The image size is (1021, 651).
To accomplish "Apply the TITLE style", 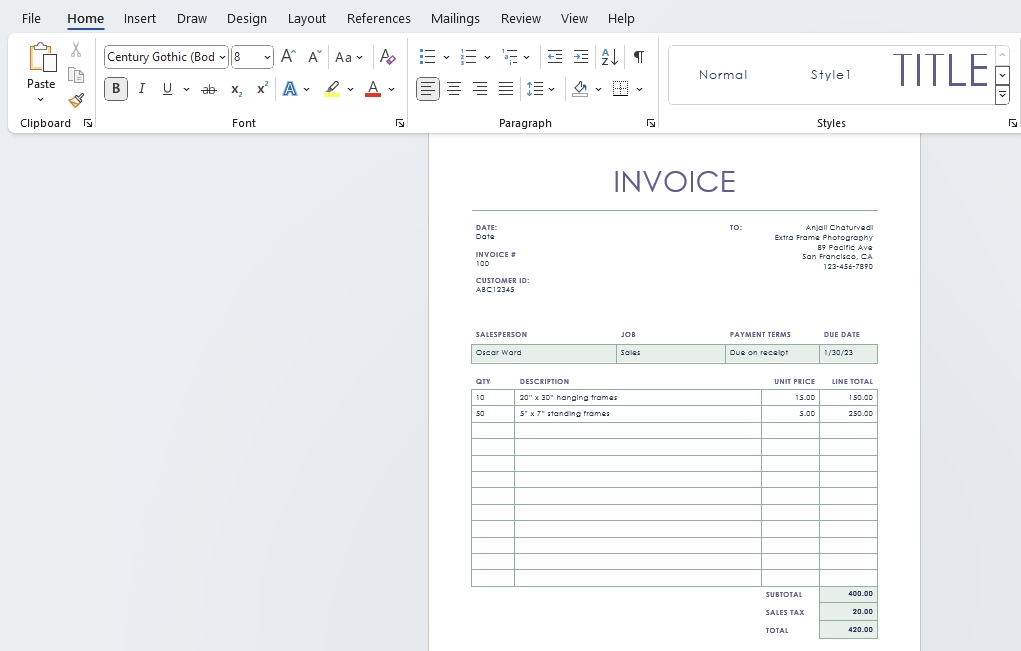I will click(x=940, y=71).
